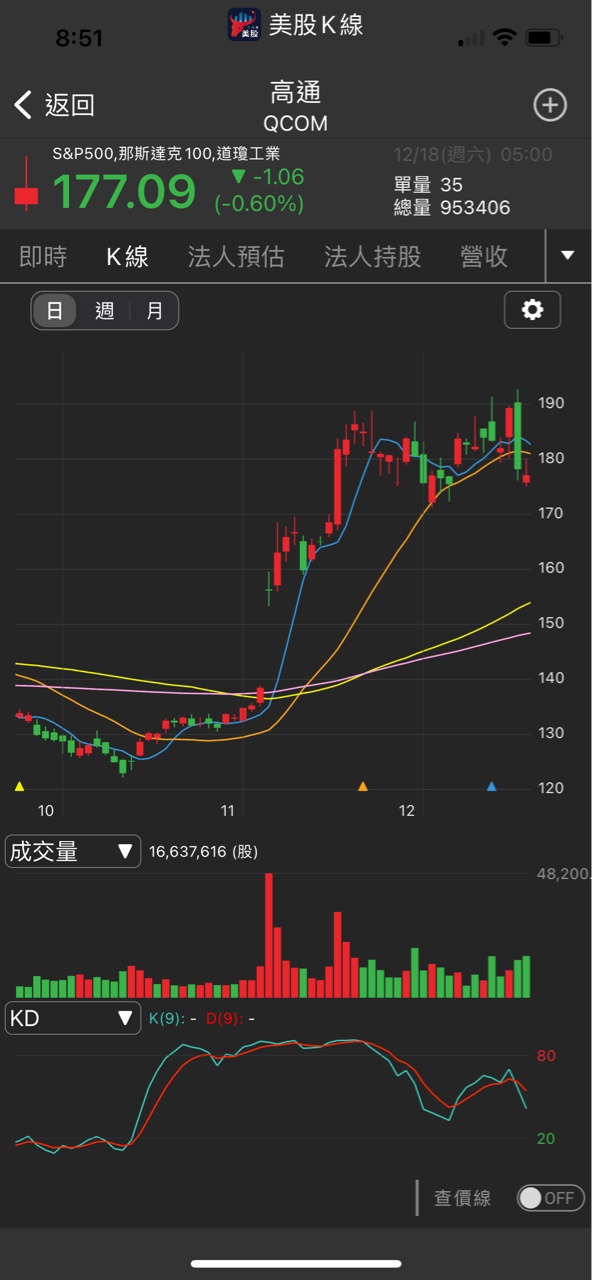592x1280 pixels.
Task: Tap the back chevron icon
Action: coord(23,104)
